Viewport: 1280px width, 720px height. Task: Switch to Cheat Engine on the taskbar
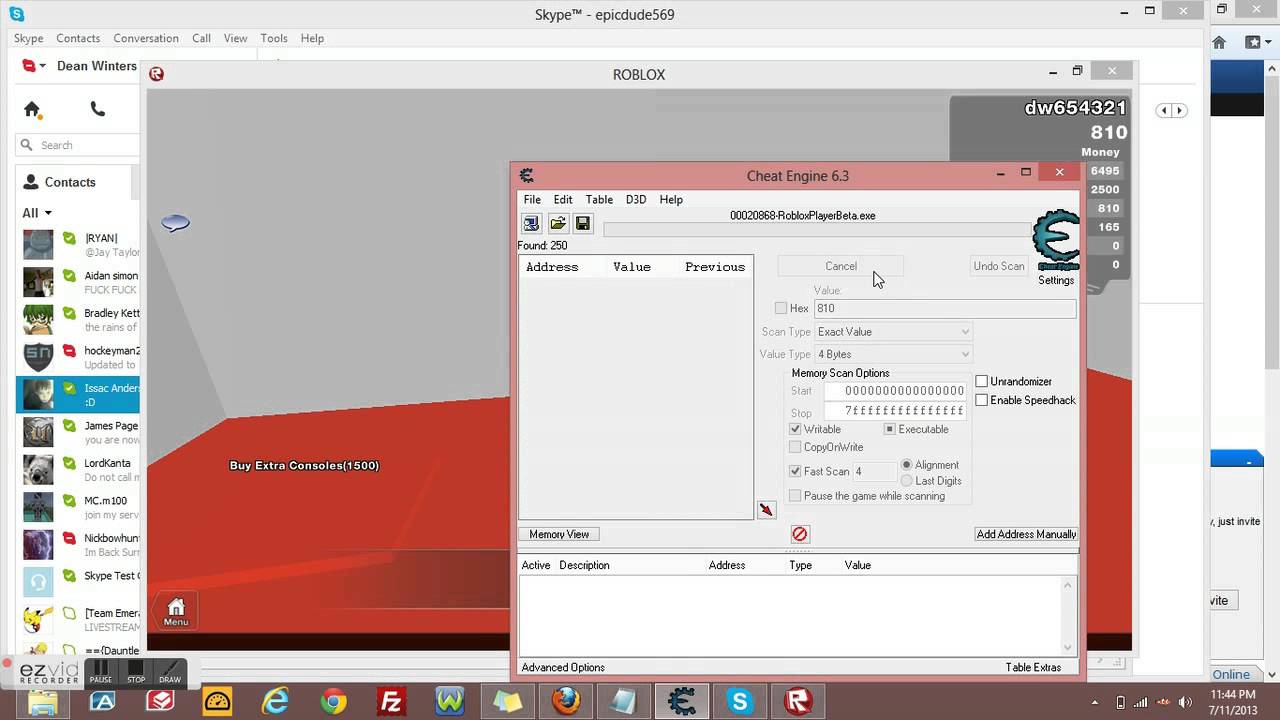click(x=682, y=702)
